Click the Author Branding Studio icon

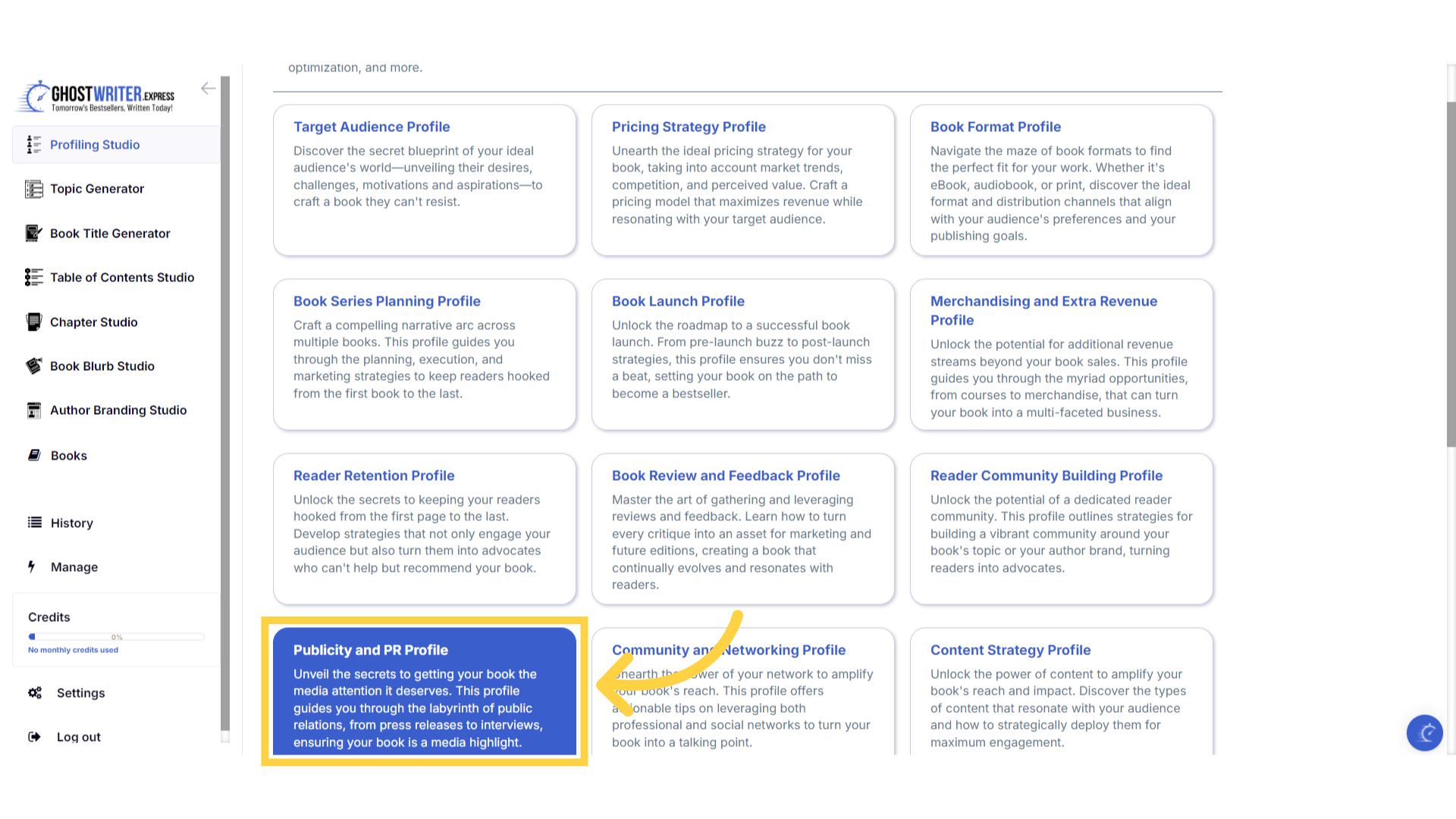click(x=33, y=410)
